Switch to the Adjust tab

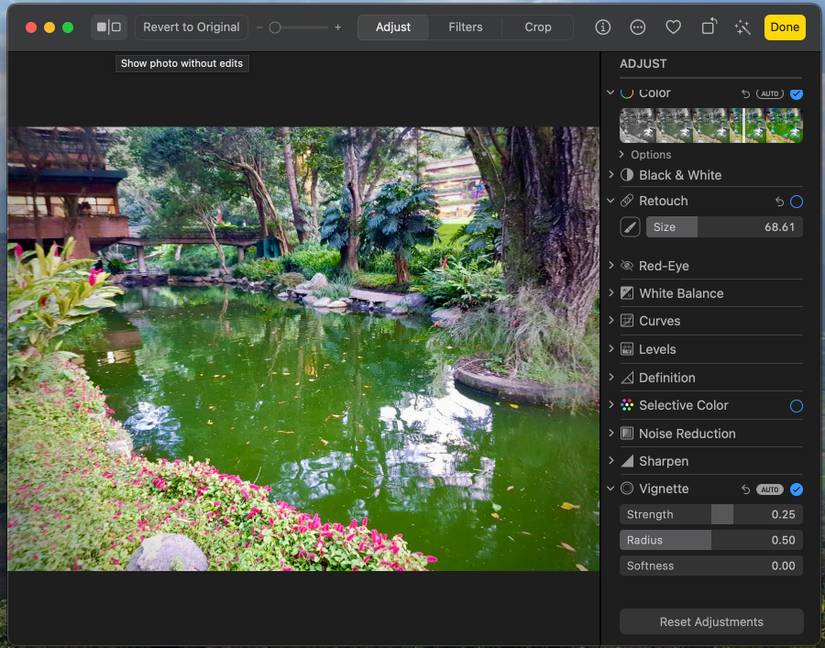pyautogui.click(x=393, y=27)
